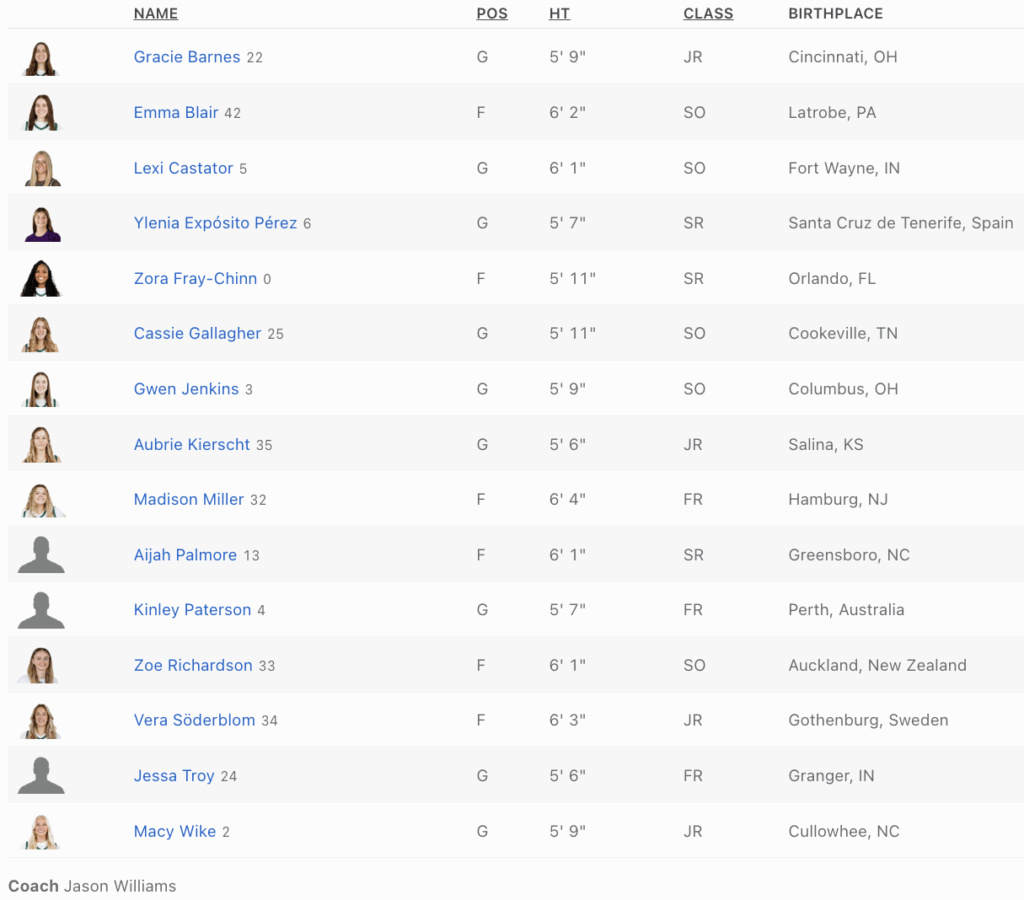Image resolution: width=1024 pixels, height=900 pixels.
Task: Click Gracie Barnes' headshot photo
Action: click(41, 58)
